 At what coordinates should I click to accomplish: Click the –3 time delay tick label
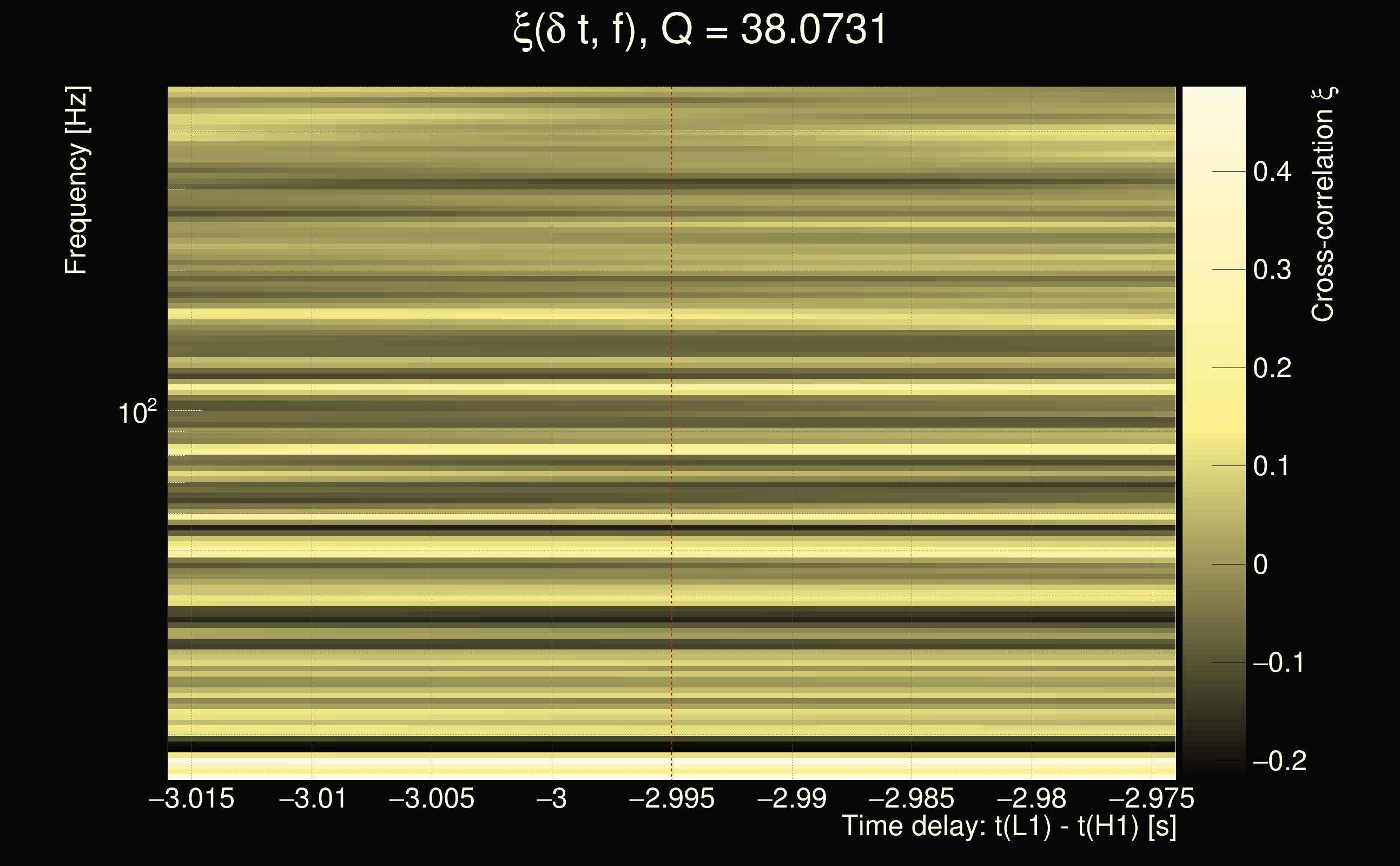point(552,798)
